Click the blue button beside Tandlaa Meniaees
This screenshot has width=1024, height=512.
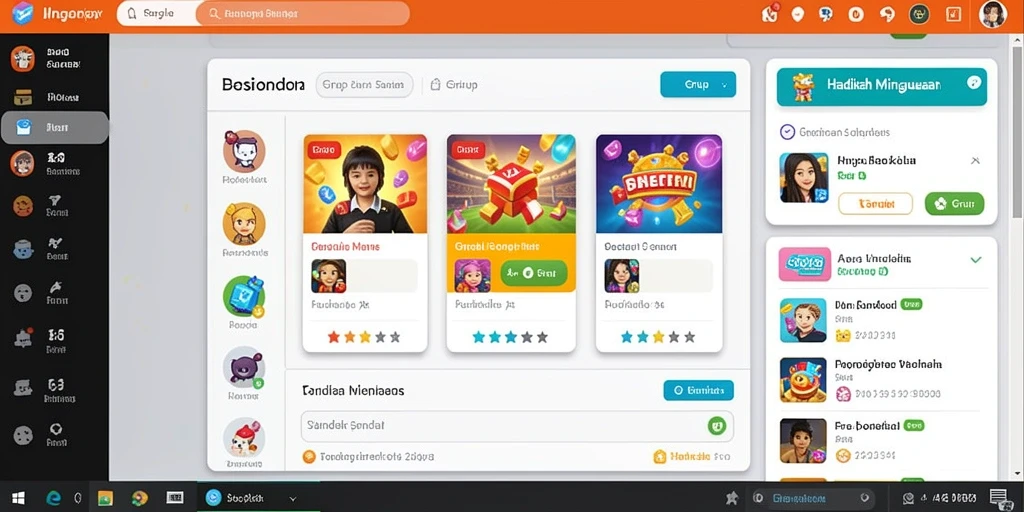tap(698, 391)
